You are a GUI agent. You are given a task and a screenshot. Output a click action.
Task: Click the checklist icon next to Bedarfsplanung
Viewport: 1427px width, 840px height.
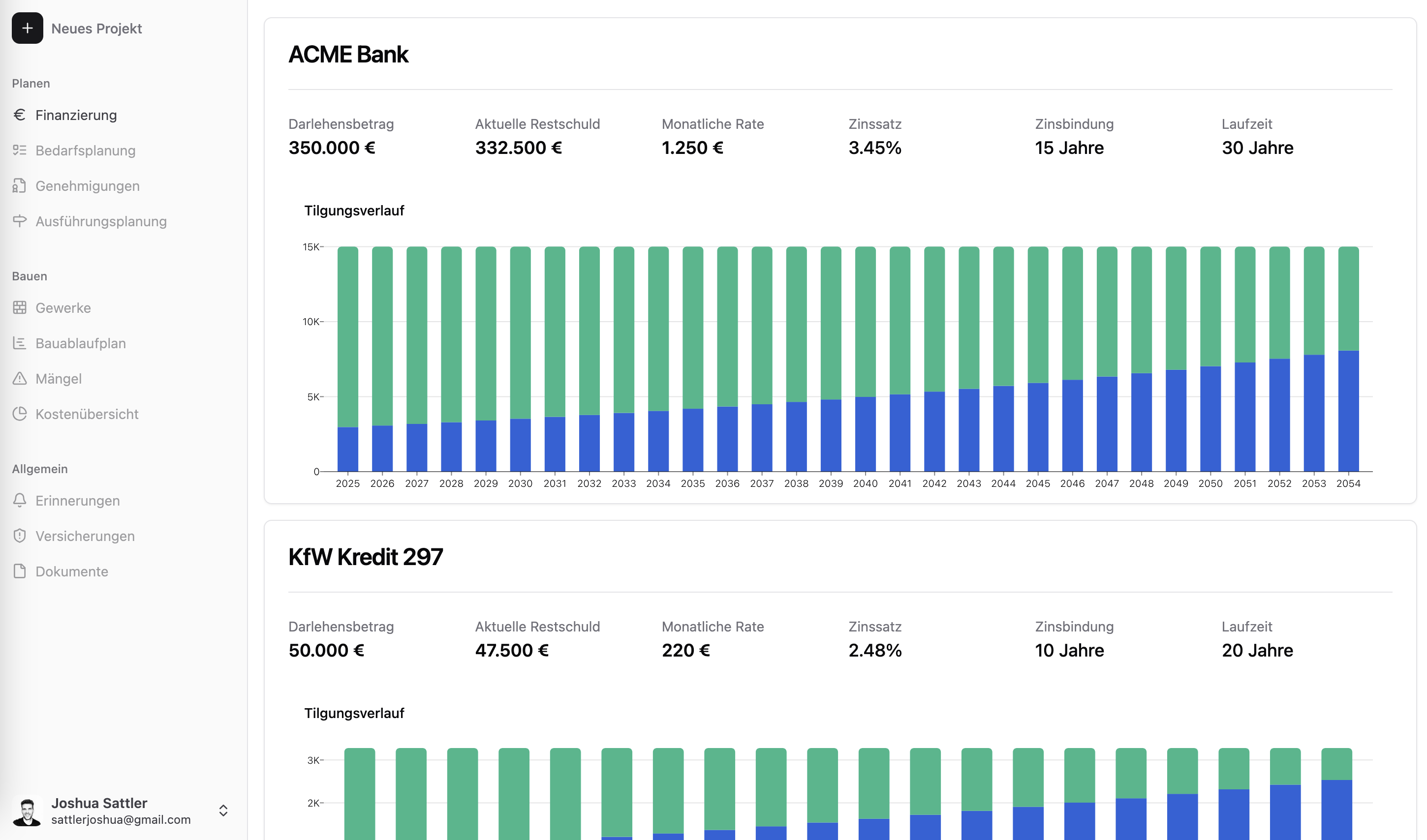19,150
